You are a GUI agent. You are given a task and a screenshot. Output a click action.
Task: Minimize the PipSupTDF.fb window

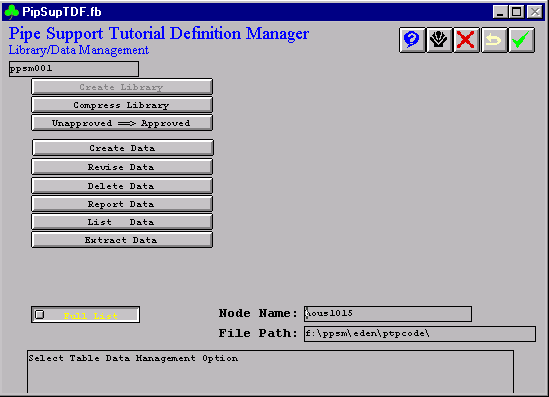pyautogui.click(x=500, y=12)
